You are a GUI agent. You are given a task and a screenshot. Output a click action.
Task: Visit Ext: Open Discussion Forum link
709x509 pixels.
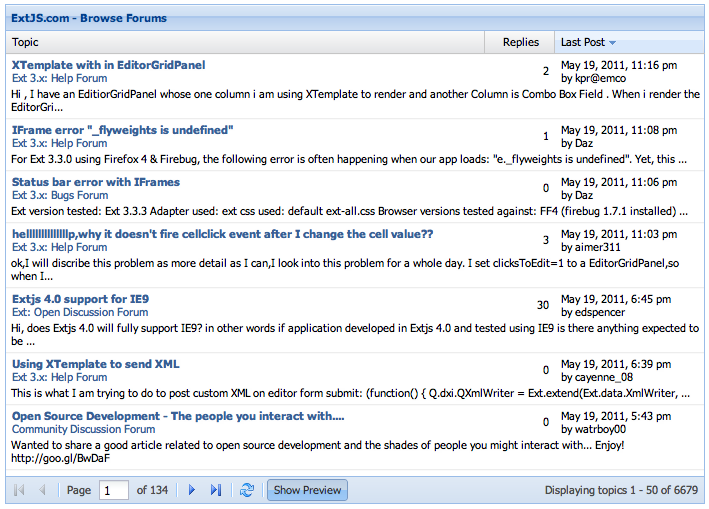[x=80, y=312]
